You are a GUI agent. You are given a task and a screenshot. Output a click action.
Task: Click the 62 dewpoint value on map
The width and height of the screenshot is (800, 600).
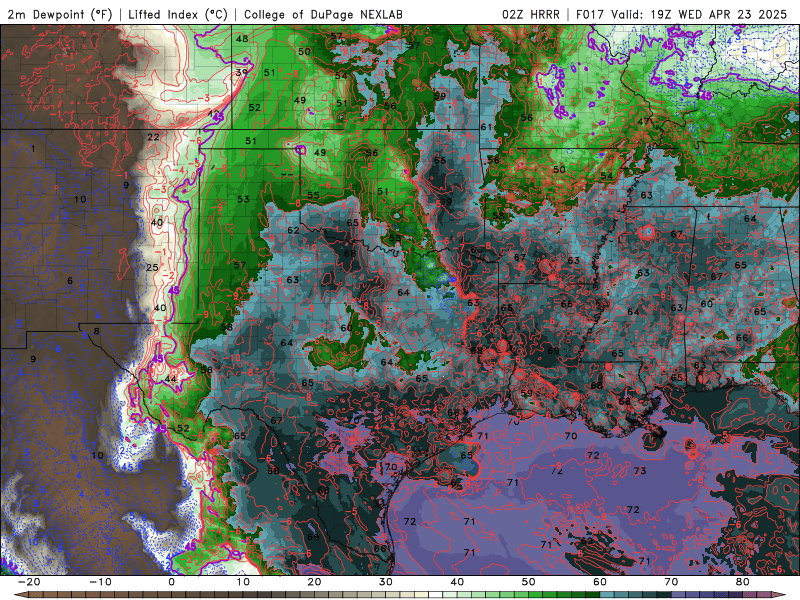[x=293, y=230]
